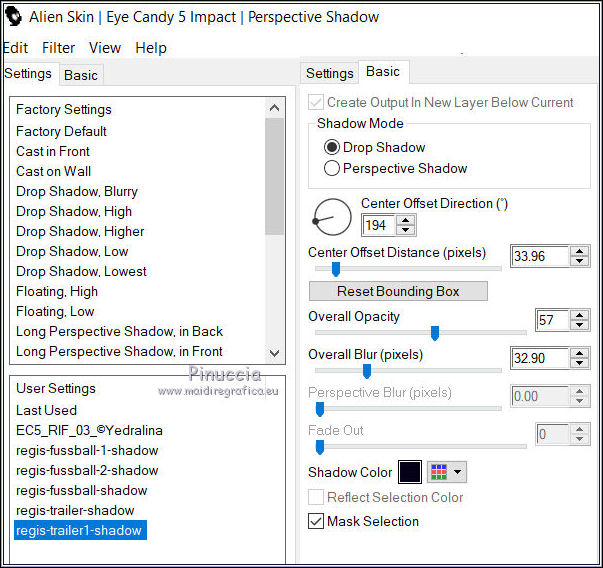Select Long Perspective Shadow, in Front preset
The image size is (603, 568).
[x=119, y=351]
